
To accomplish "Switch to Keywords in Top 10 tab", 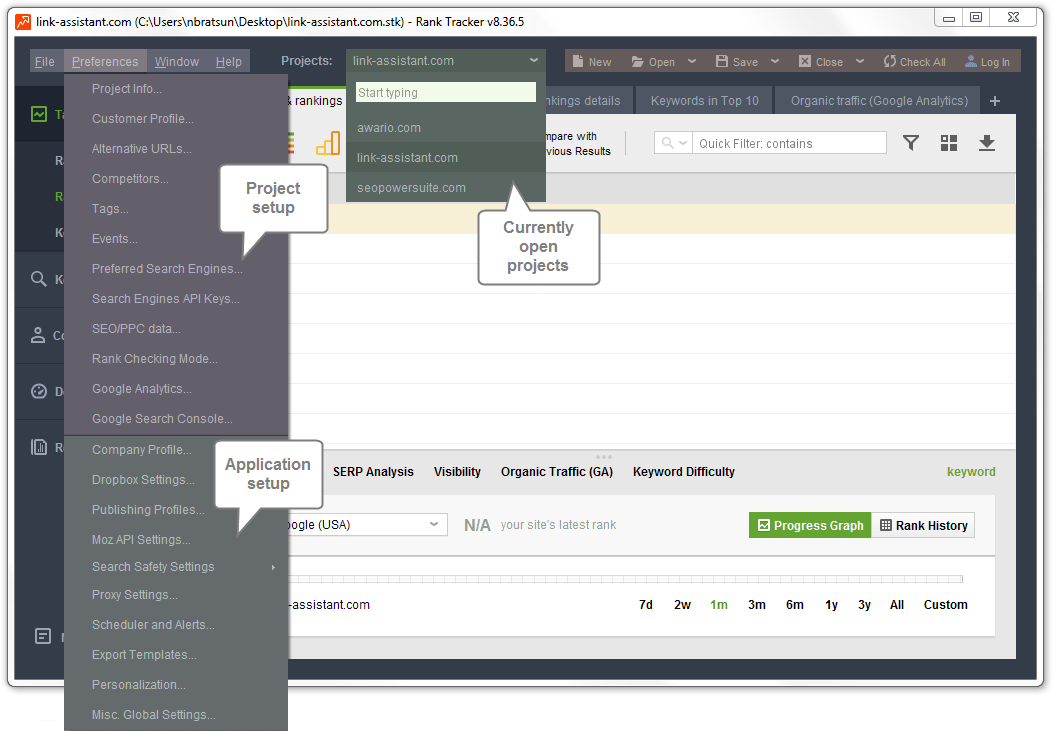I will (x=704, y=101).
